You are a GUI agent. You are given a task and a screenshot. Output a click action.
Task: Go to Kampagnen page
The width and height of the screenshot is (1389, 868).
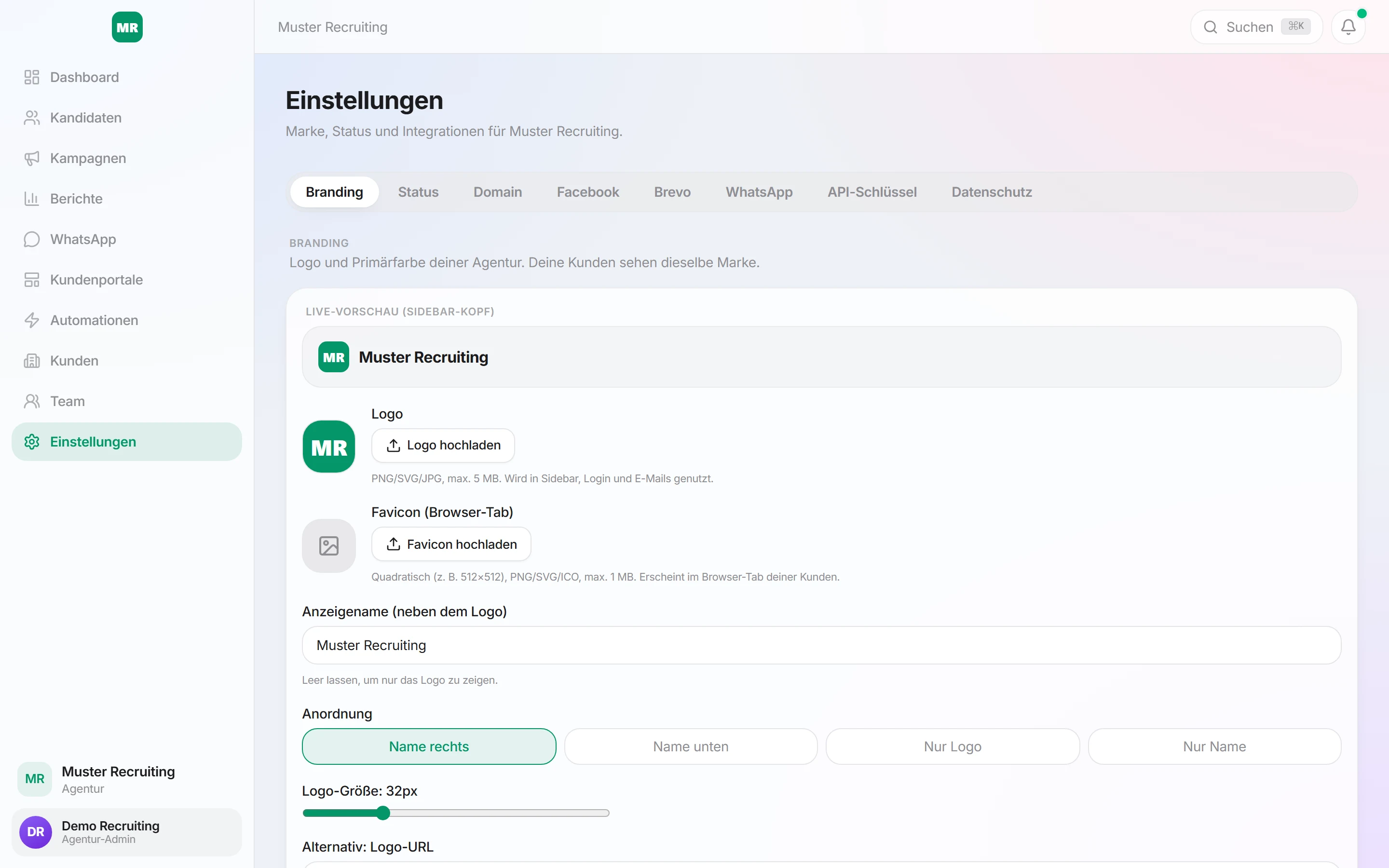[126, 158]
